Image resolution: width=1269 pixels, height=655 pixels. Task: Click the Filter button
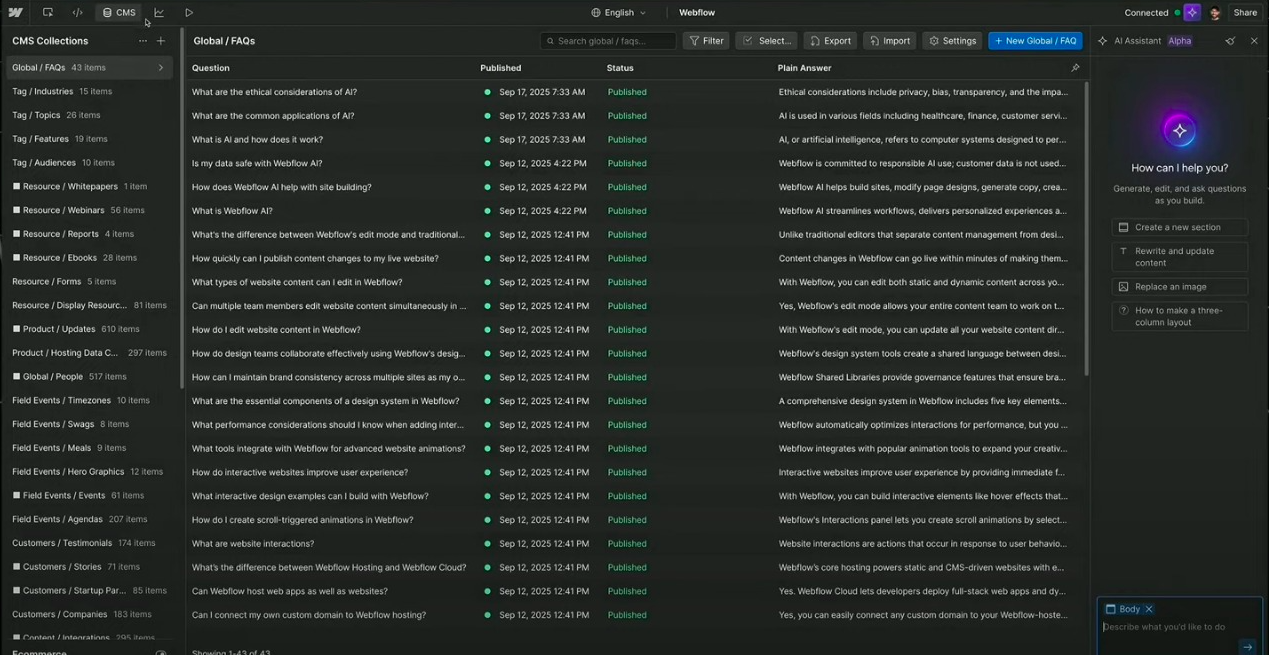click(706, 41)
